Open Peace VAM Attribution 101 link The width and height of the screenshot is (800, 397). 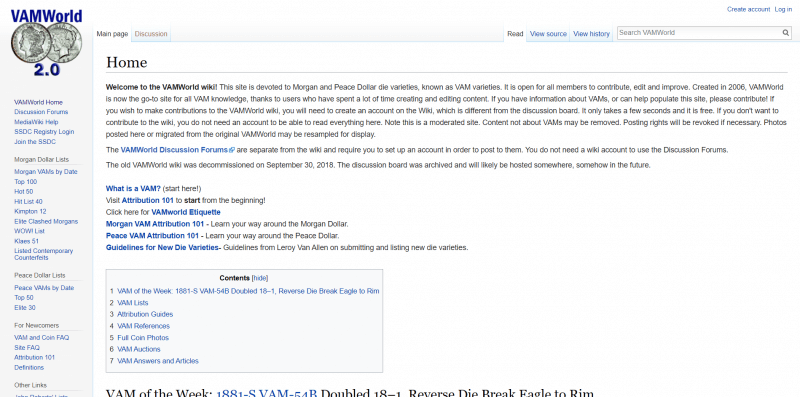152,236
